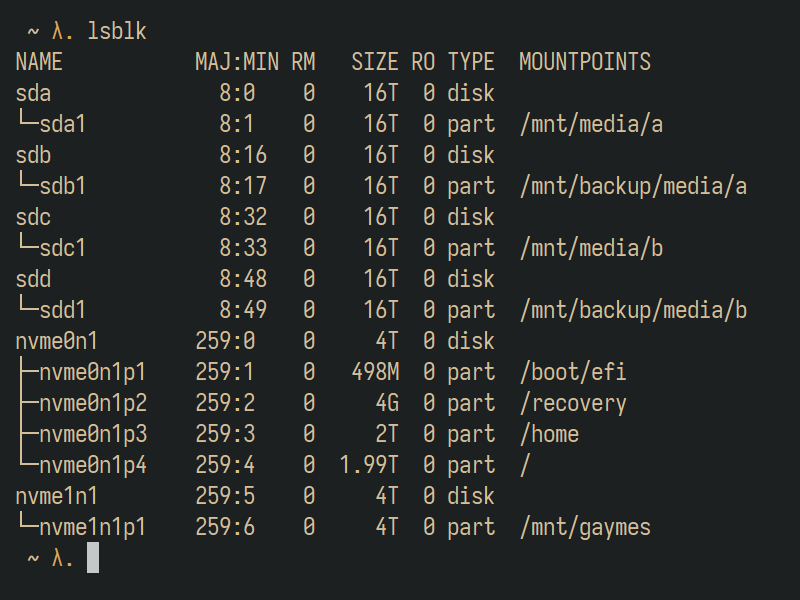800x600 pixels.
Task: Select the nvme1n1p1 partition name
Action: click(93, 528)
